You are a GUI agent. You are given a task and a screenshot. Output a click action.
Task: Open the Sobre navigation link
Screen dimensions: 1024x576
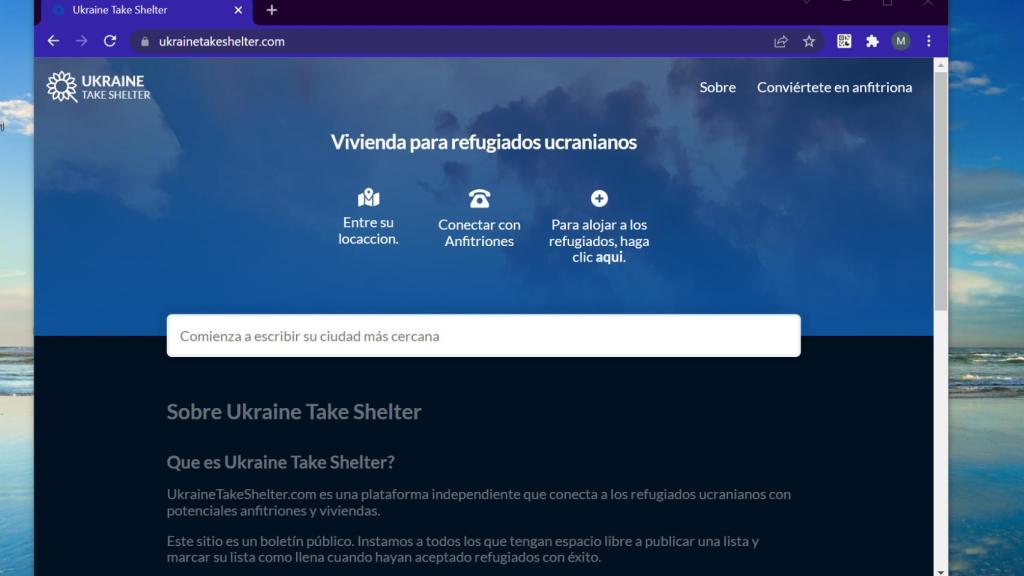click(717, 87)
